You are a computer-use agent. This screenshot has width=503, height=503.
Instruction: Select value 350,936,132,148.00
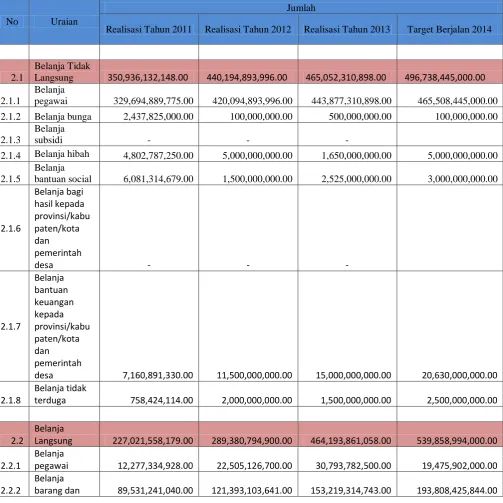[148, 78]
